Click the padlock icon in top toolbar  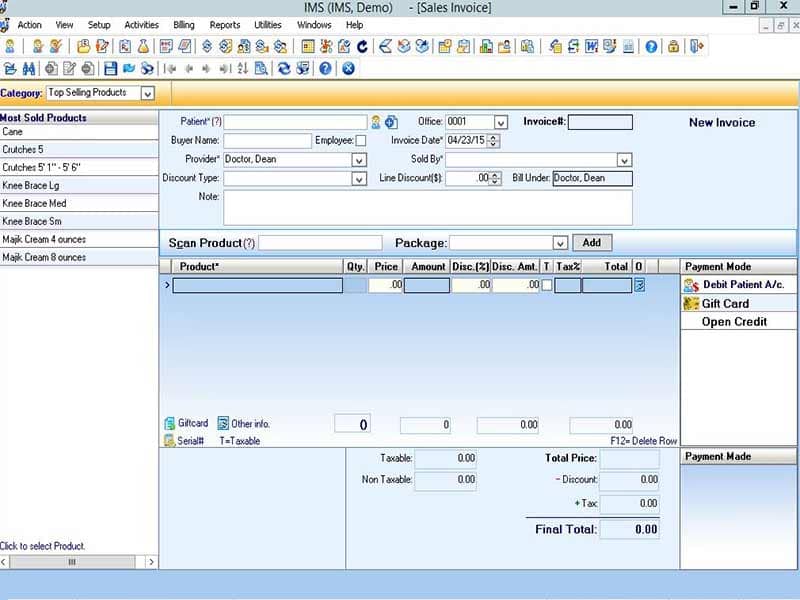point(673,46)
